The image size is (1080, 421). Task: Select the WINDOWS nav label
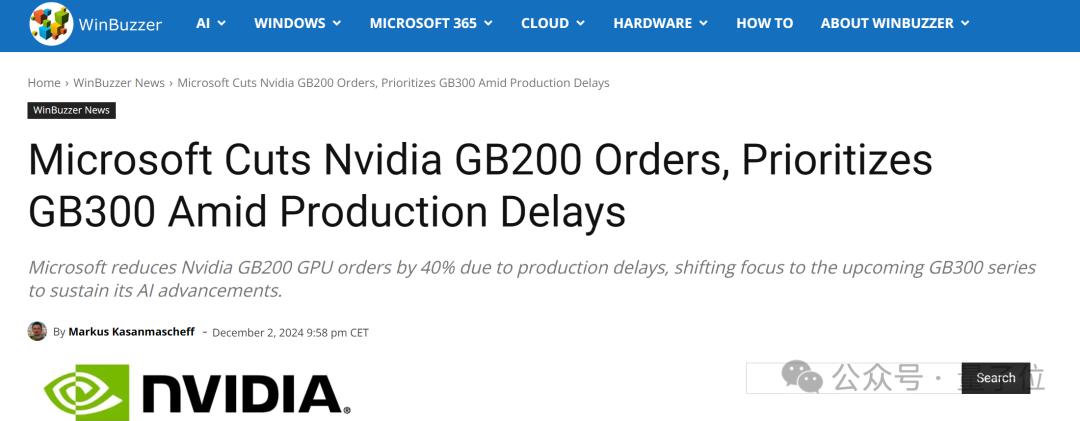coord(289,23)
